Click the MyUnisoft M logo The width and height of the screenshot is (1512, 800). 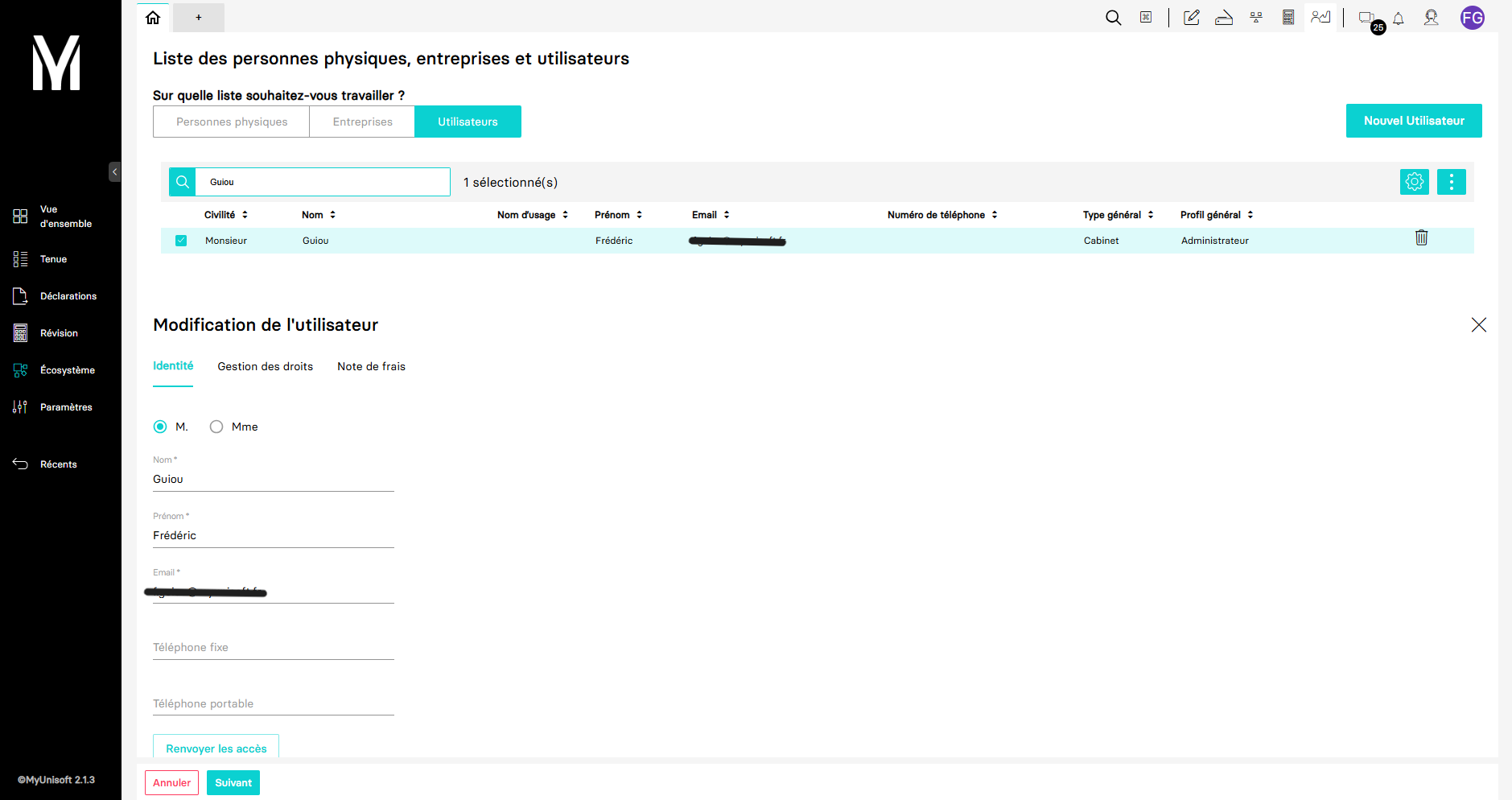tap(56, 63)
